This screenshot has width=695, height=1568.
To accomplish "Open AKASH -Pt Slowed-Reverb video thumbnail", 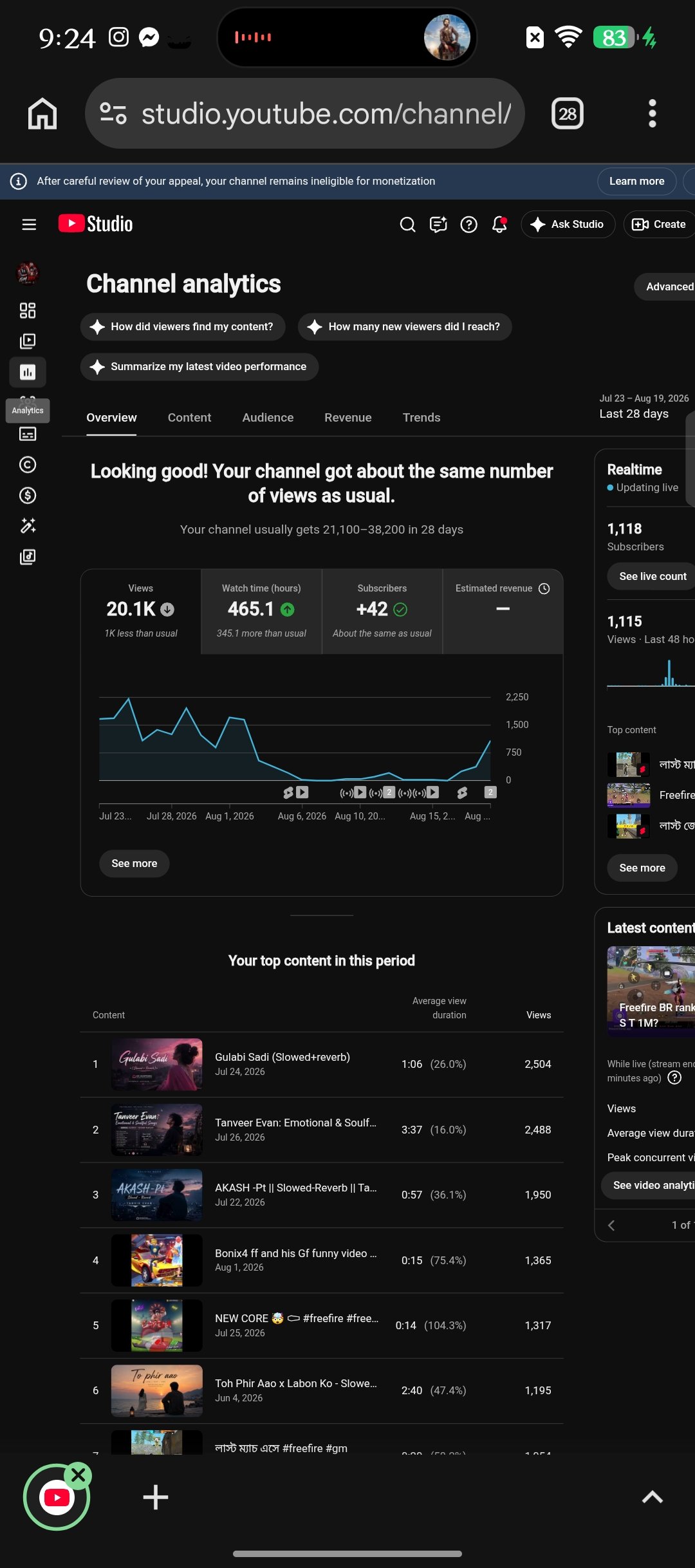I will coord(157,1195).
